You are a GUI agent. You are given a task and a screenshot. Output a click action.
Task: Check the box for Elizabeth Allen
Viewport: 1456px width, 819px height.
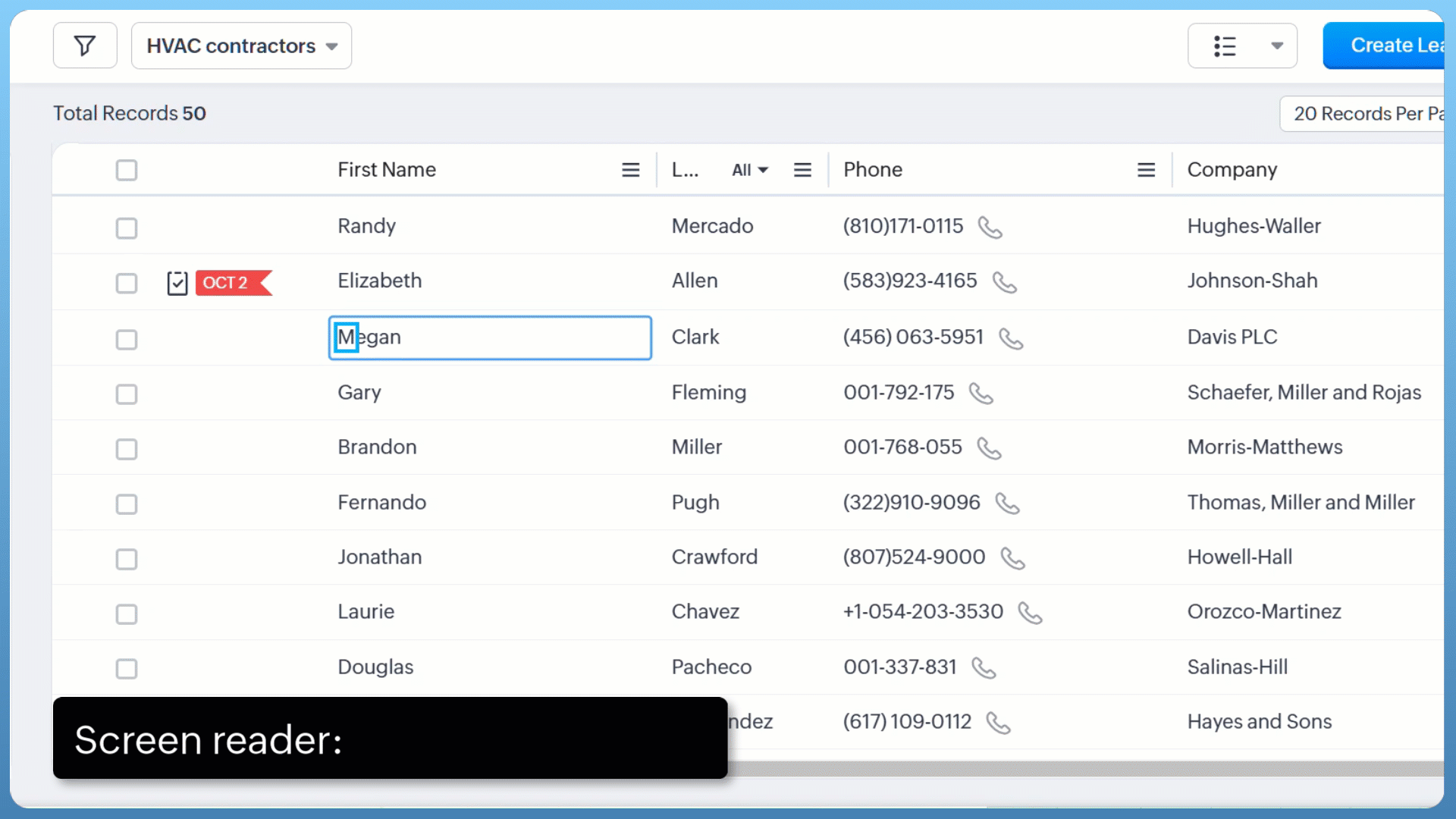tap(127, 283)
